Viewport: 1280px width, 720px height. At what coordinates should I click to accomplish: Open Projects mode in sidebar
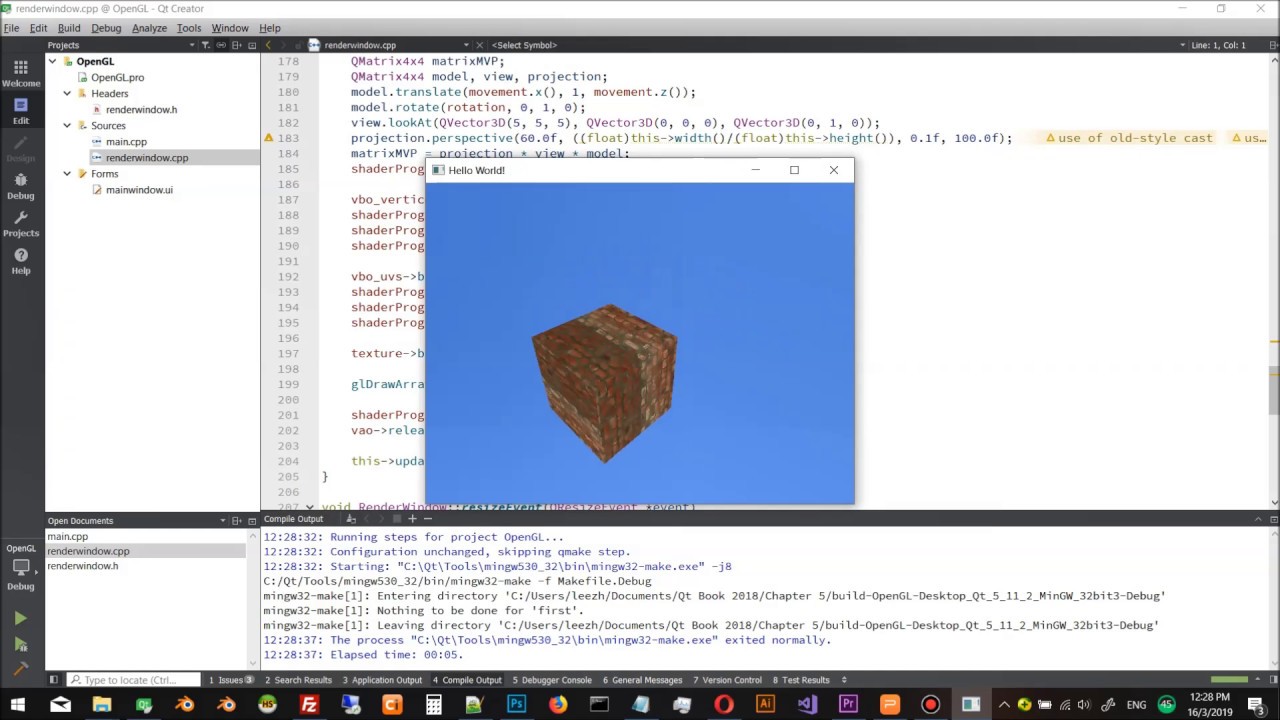[x=21, y=224]
